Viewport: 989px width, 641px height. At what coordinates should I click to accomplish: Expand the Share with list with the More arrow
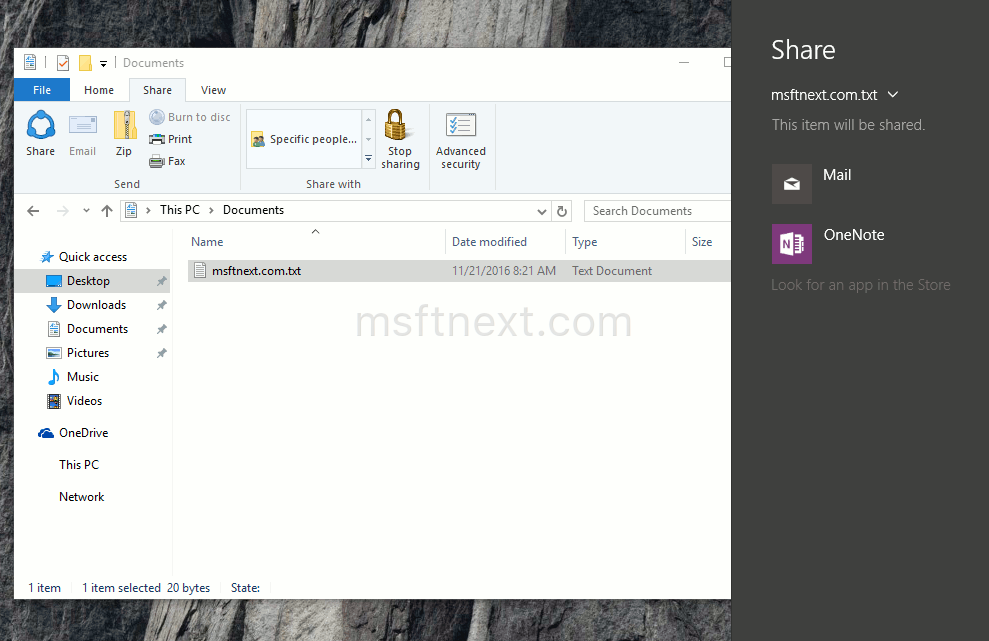pos(368,158)
